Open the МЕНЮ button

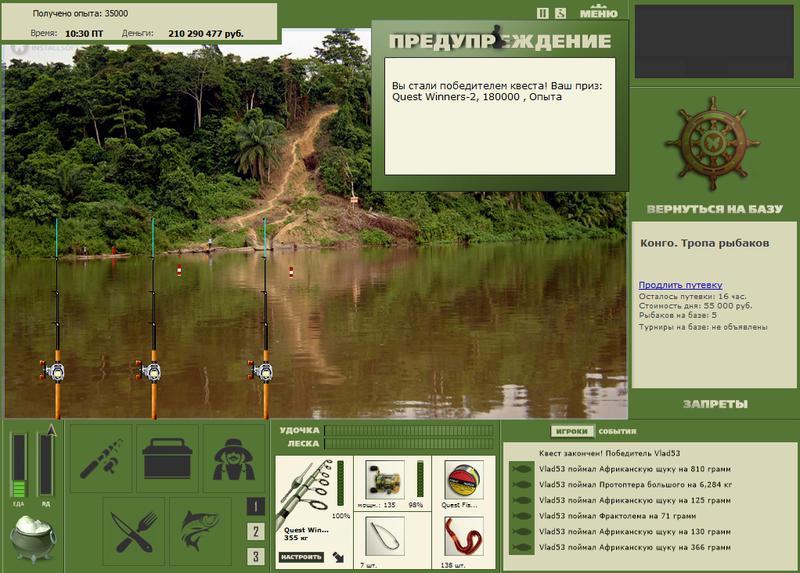[x=598, y=12]
